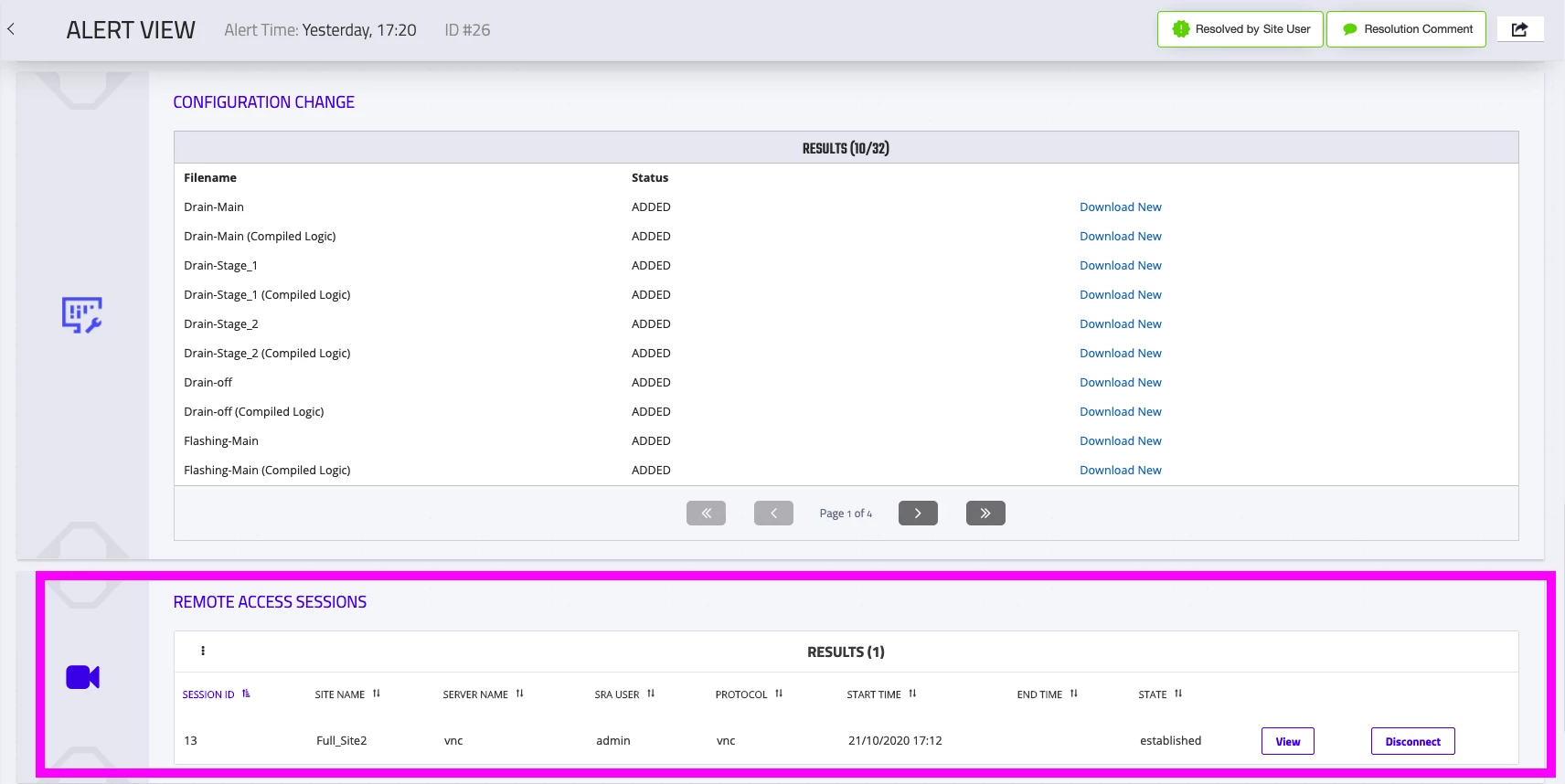Click the share/export icon at top right

(1519, 29)
